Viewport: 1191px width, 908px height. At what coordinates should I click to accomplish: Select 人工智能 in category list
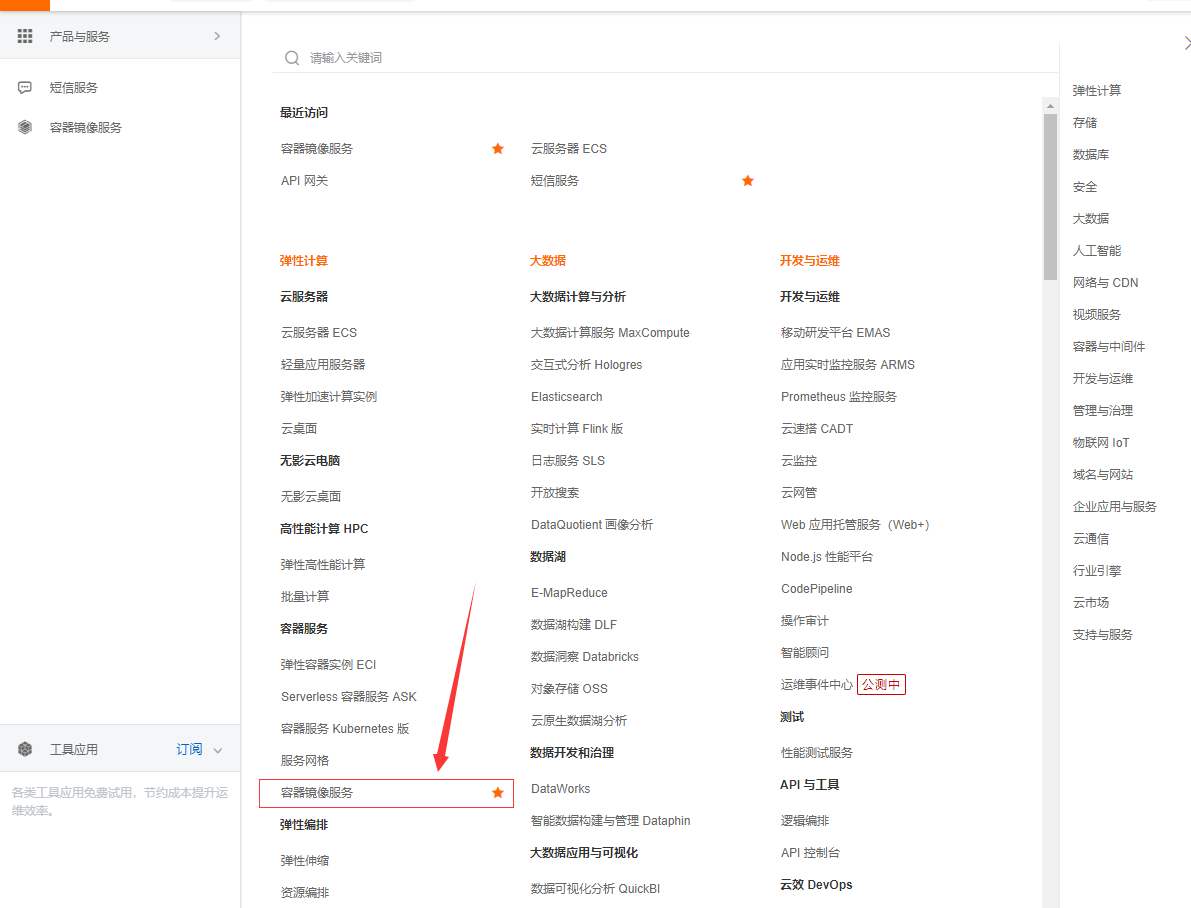point(1096,251)
